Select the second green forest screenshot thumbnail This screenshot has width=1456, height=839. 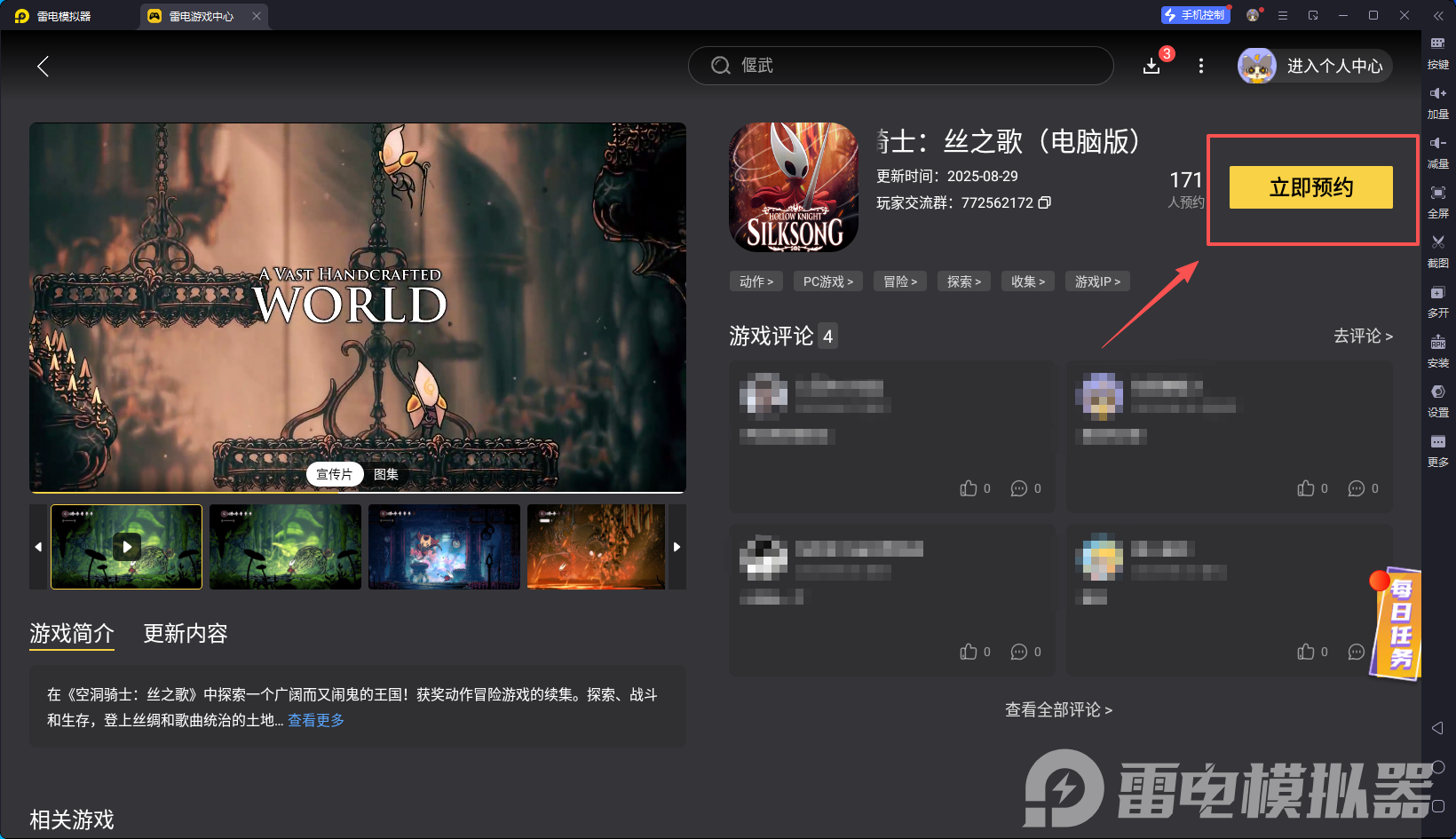pos(285,547)
